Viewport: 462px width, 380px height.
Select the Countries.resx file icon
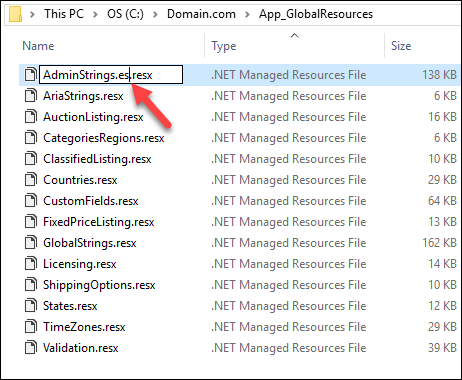tap(31, 180)
